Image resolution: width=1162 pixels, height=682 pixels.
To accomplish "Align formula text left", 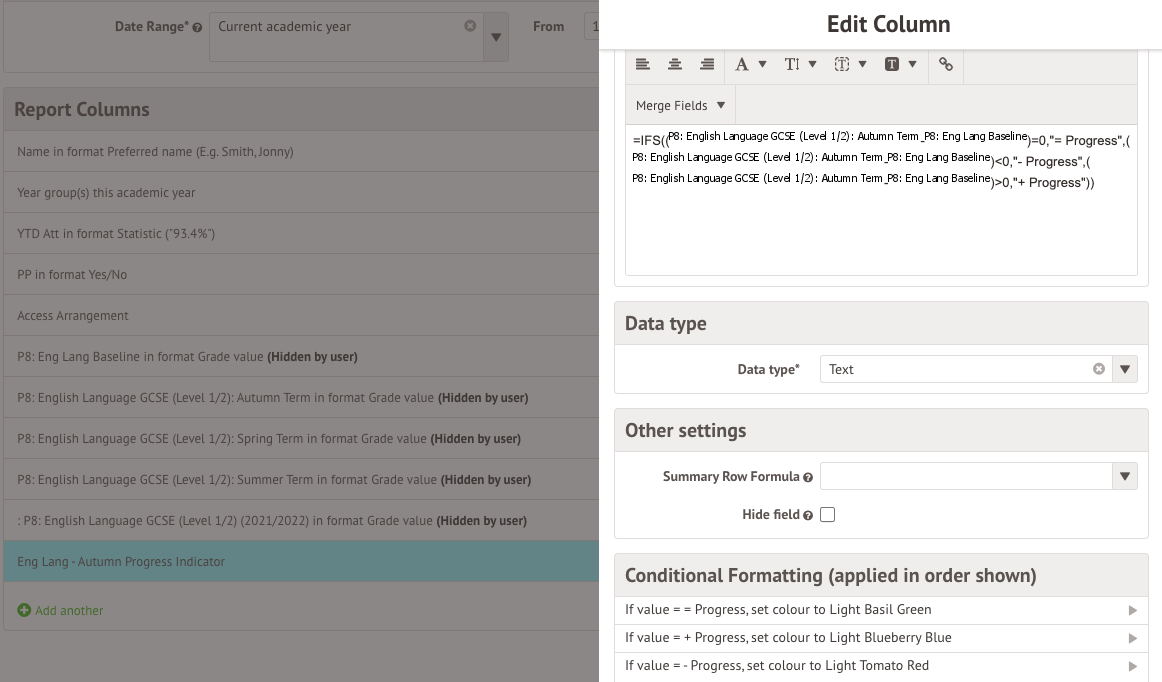I will pyautogui.click(x=643, y=63).
